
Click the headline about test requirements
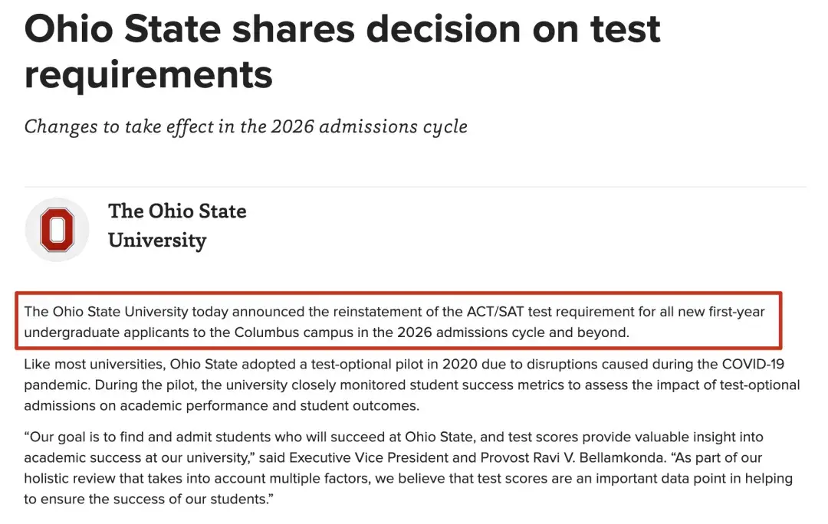click(x=342, y=51)
